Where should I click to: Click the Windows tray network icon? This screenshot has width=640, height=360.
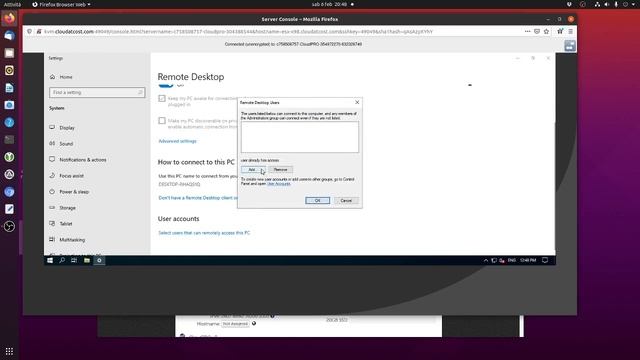[494, 260]
